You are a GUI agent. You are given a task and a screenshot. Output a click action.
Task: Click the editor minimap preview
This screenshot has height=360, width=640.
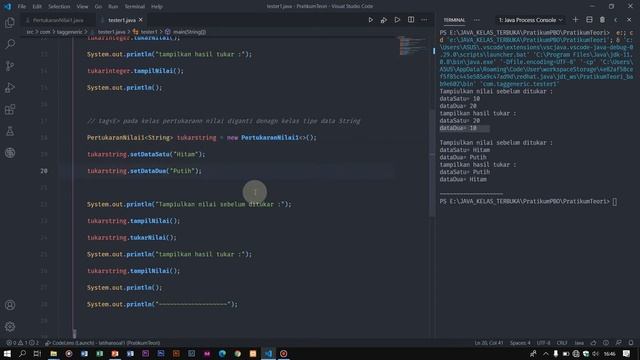pos(411,45)
